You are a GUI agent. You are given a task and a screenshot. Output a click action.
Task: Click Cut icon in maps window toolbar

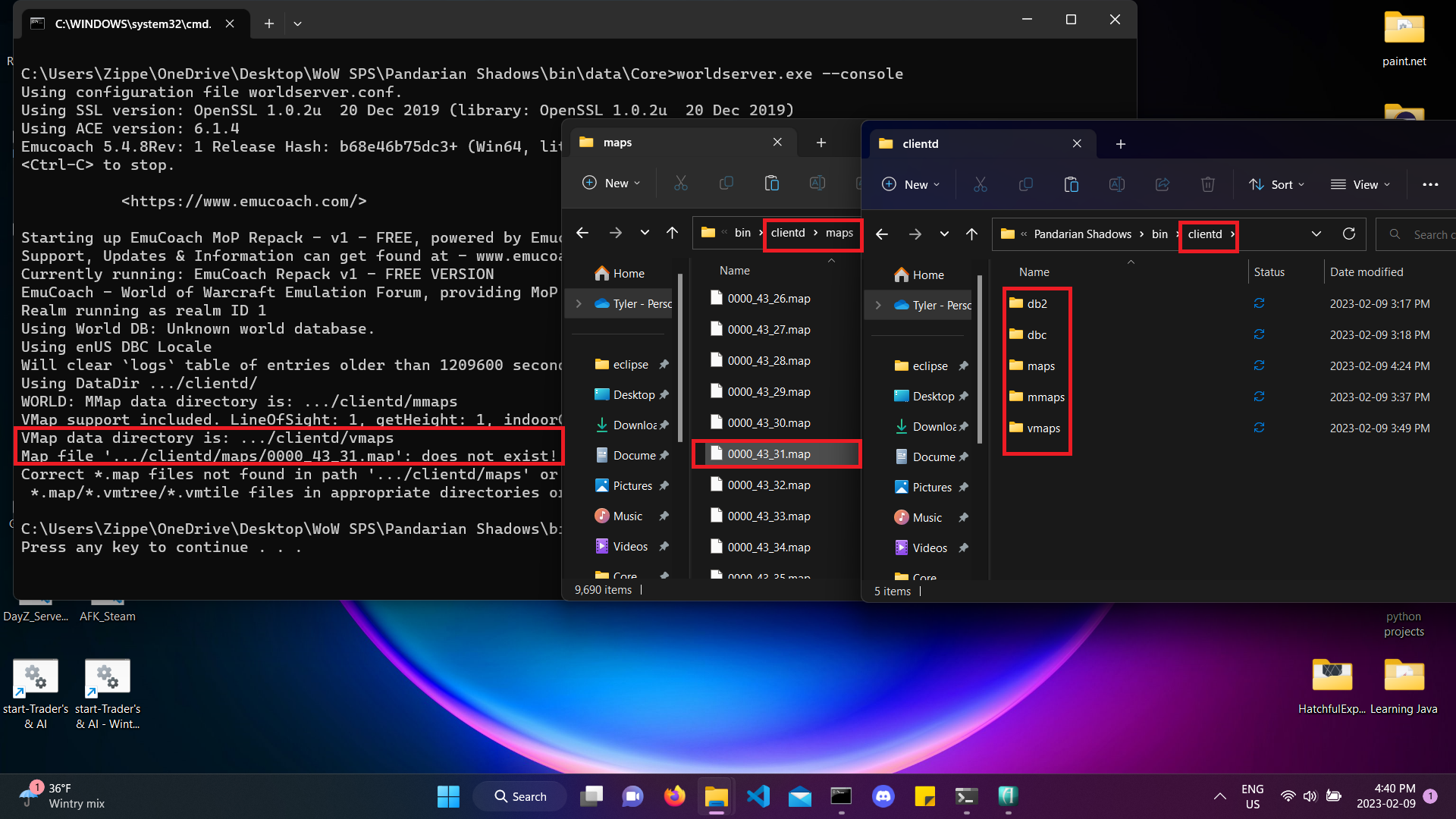point(681,183)
